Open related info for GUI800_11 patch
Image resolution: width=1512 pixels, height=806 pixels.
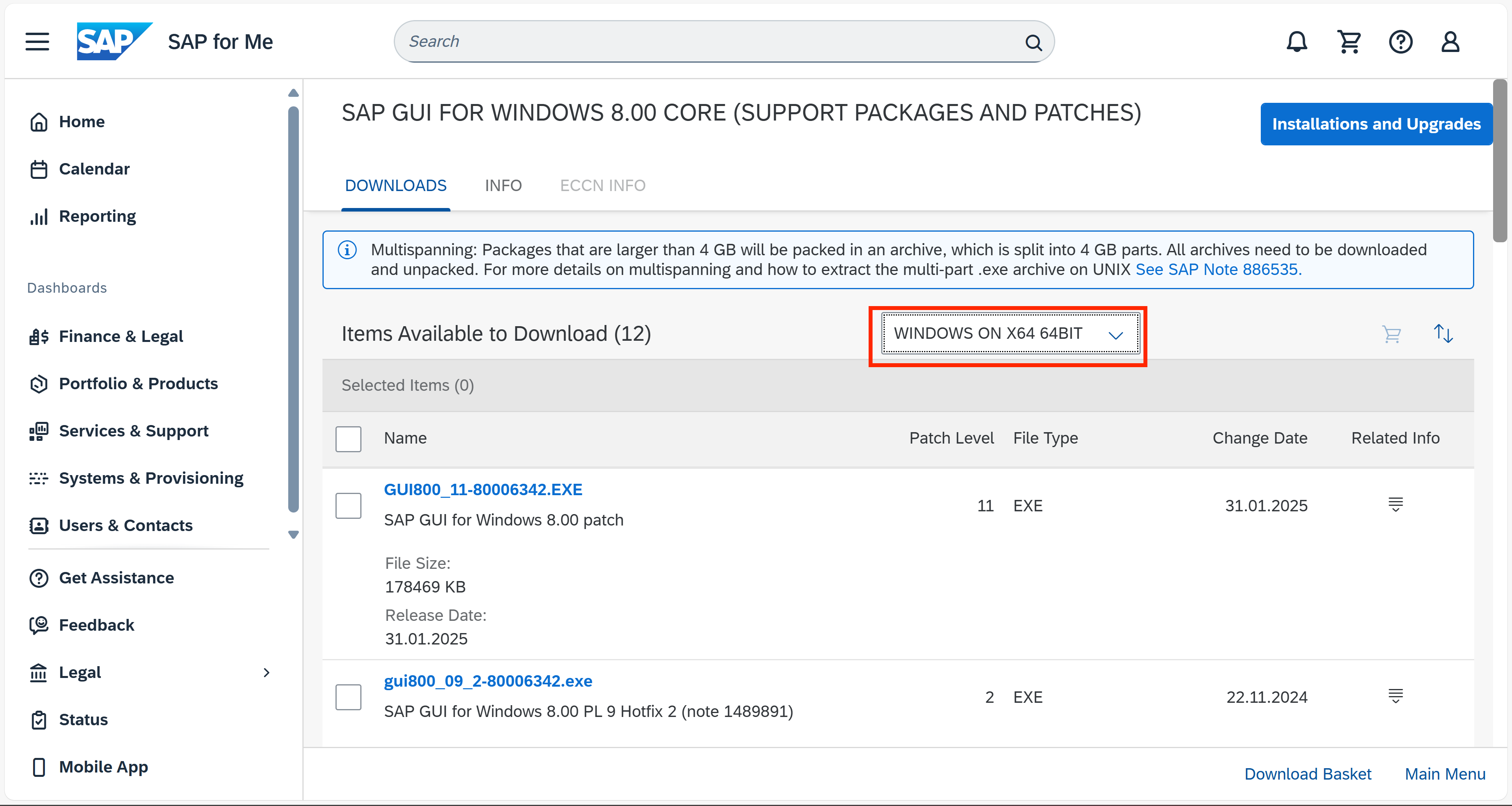[x=1395, y=505]
